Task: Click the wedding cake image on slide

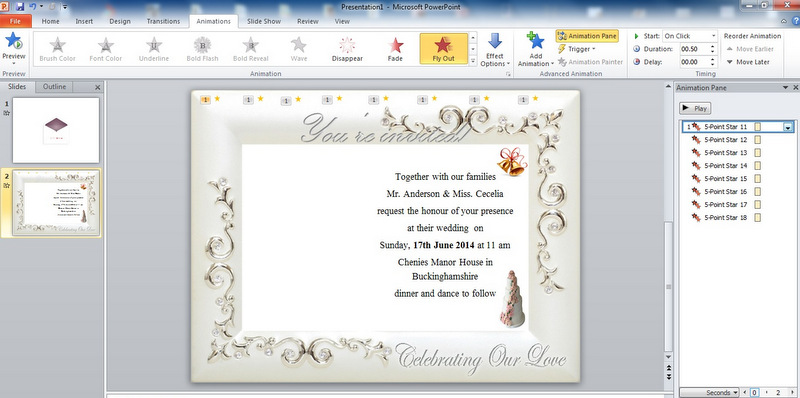Action: click(512, 299)
